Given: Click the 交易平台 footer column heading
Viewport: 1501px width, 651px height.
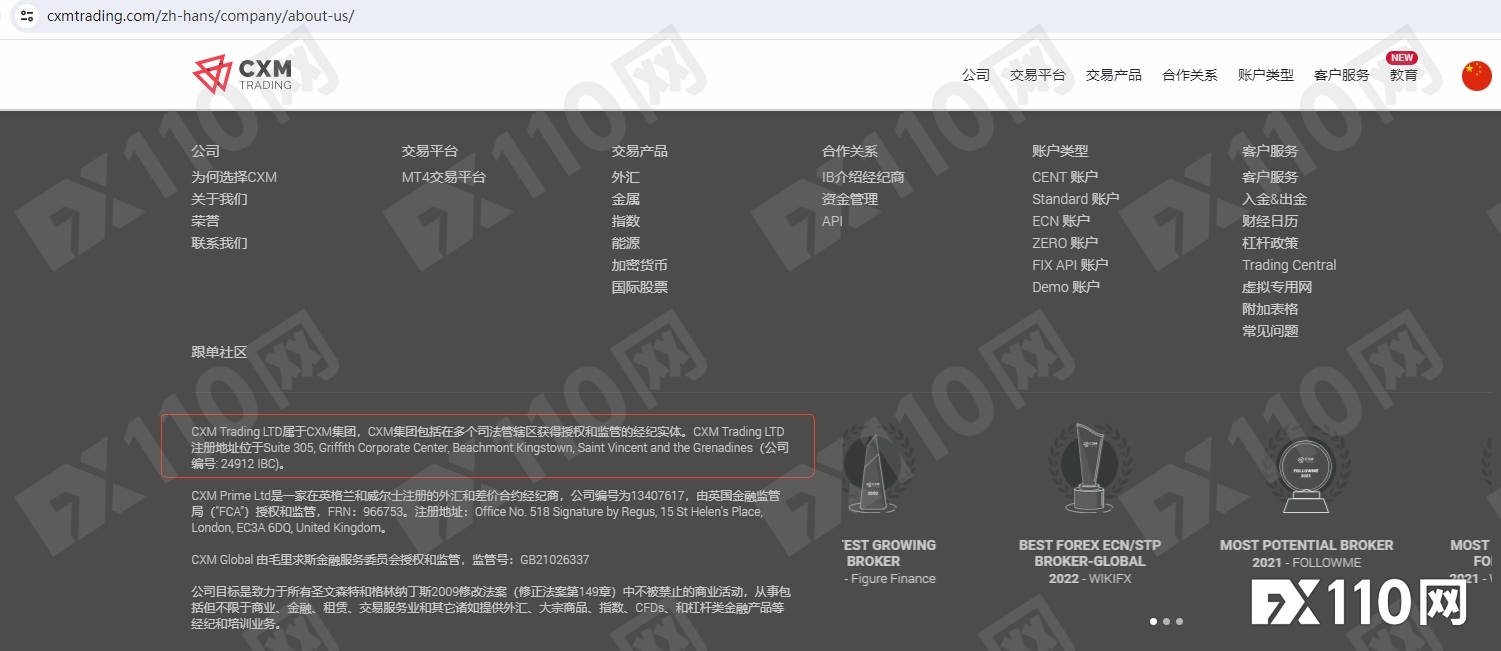Looking at the screenshot, I should point(430,151).
